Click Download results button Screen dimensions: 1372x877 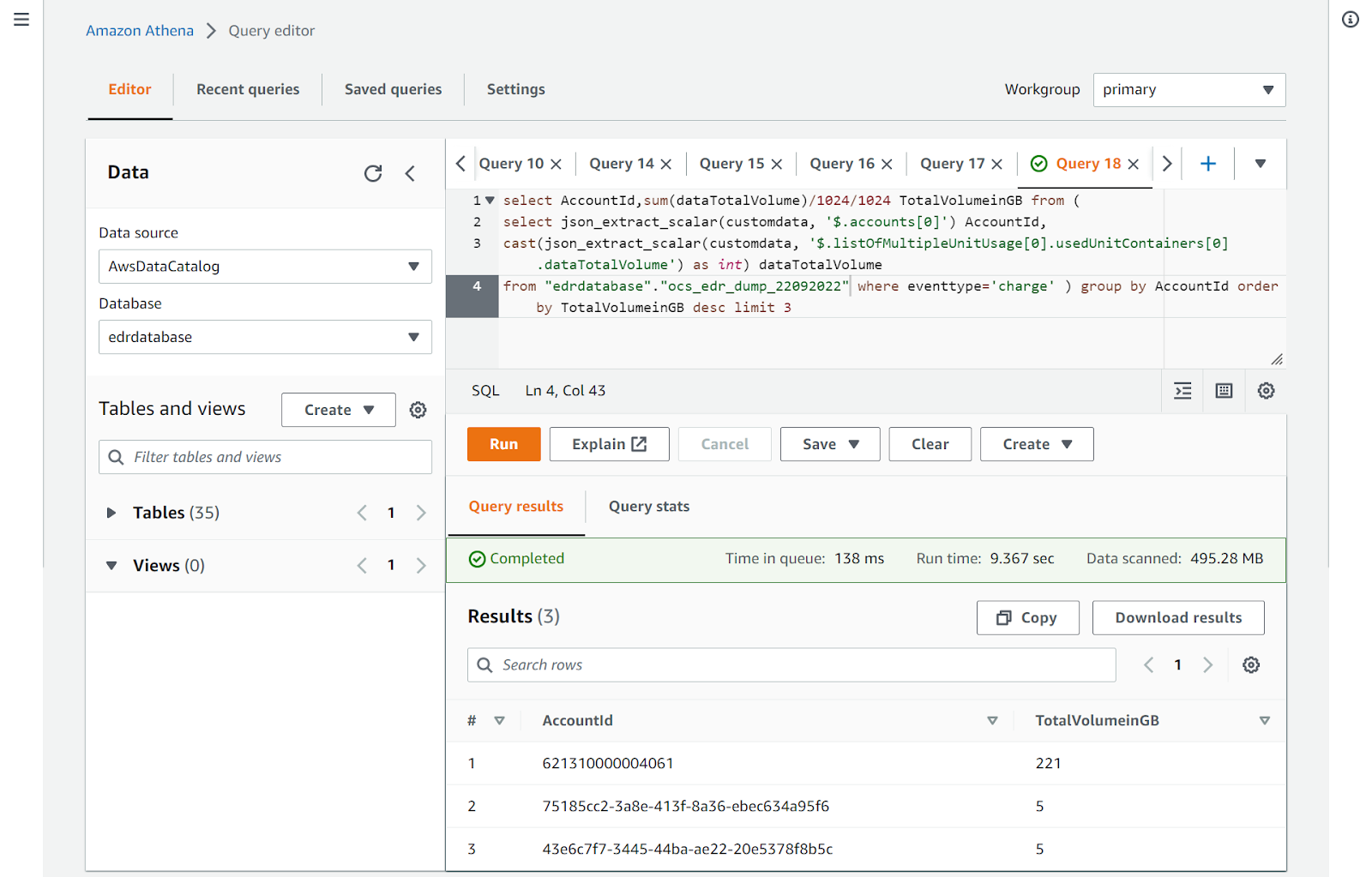1178,618
